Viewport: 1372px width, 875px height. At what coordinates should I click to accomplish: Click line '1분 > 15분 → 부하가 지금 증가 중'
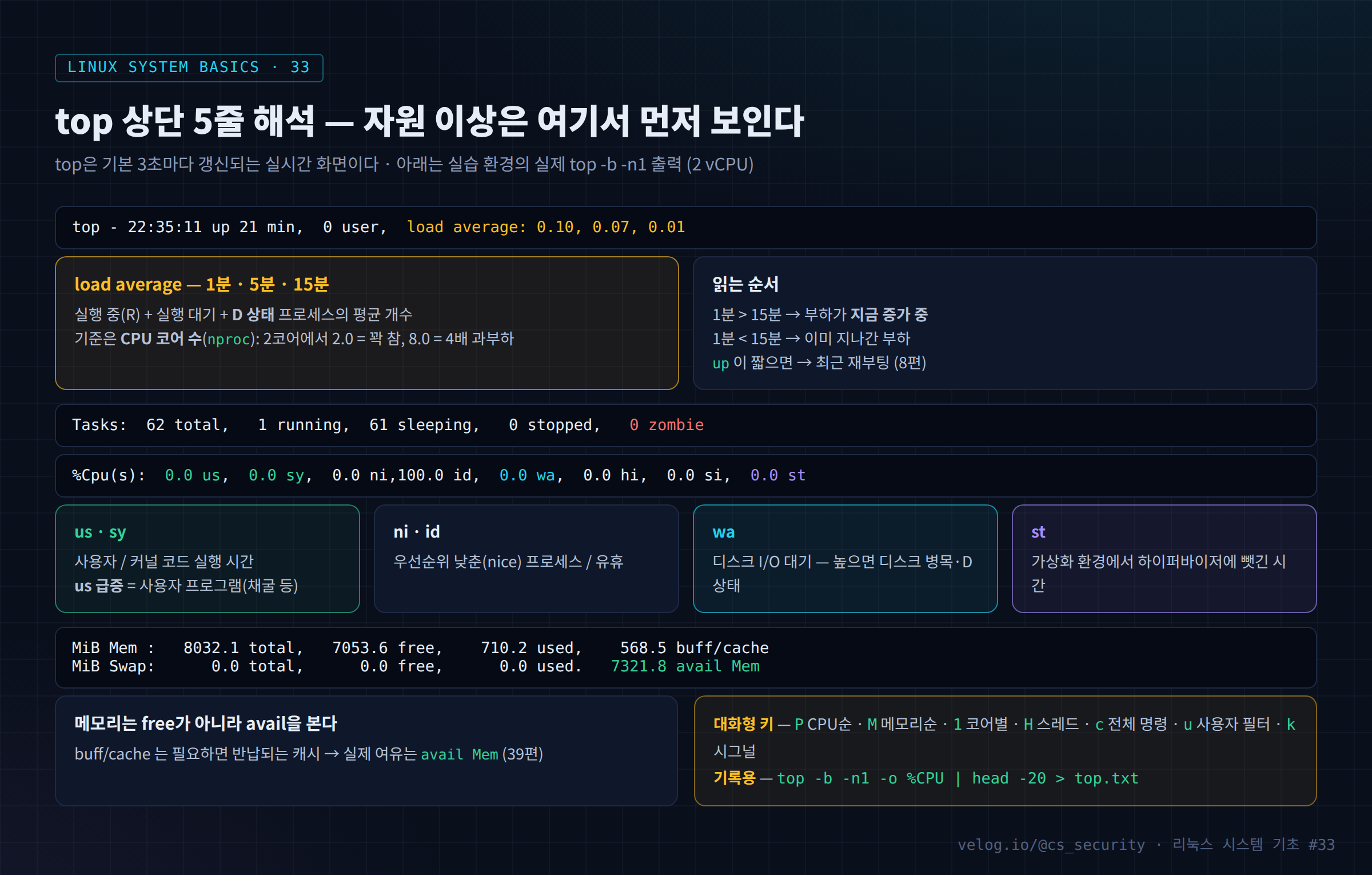tap(820, 314)
